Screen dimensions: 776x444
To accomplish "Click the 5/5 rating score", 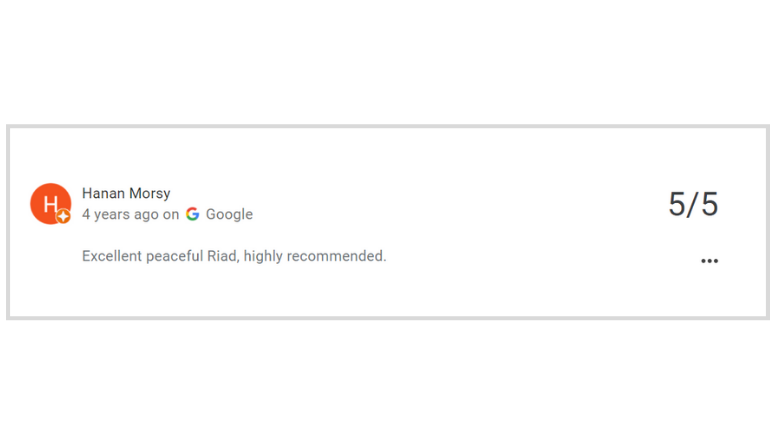I will pos(693,204).
